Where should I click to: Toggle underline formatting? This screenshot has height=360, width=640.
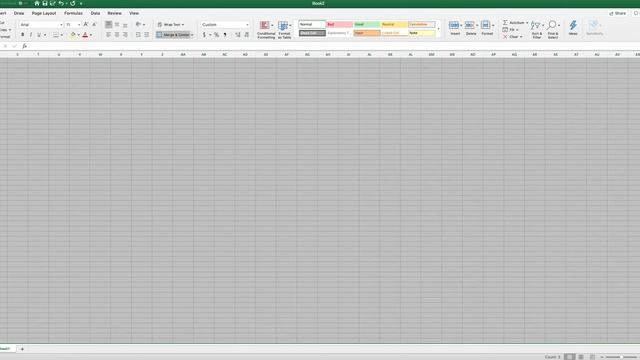coord(39,35)
